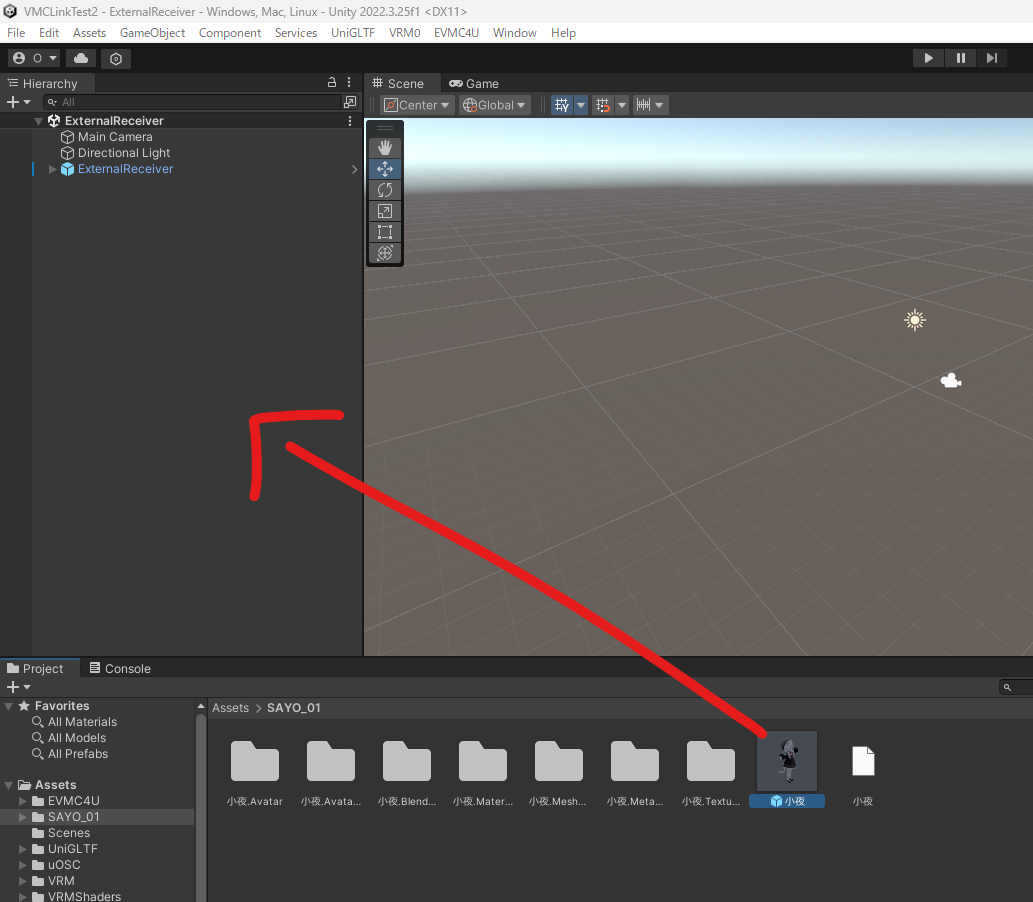Select the Hand tool in the Scene view
Screen dimensions: 1033x902
tap(385, 147)
